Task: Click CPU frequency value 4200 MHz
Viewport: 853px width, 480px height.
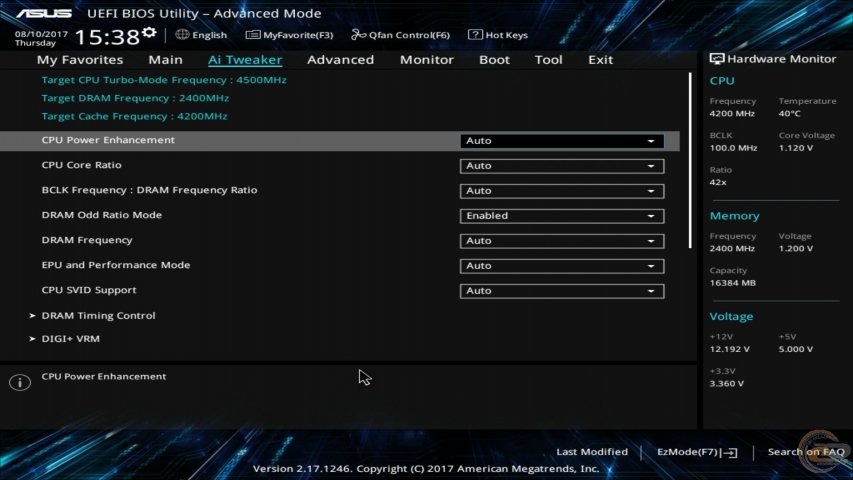Action: click(x=732, y=114)
